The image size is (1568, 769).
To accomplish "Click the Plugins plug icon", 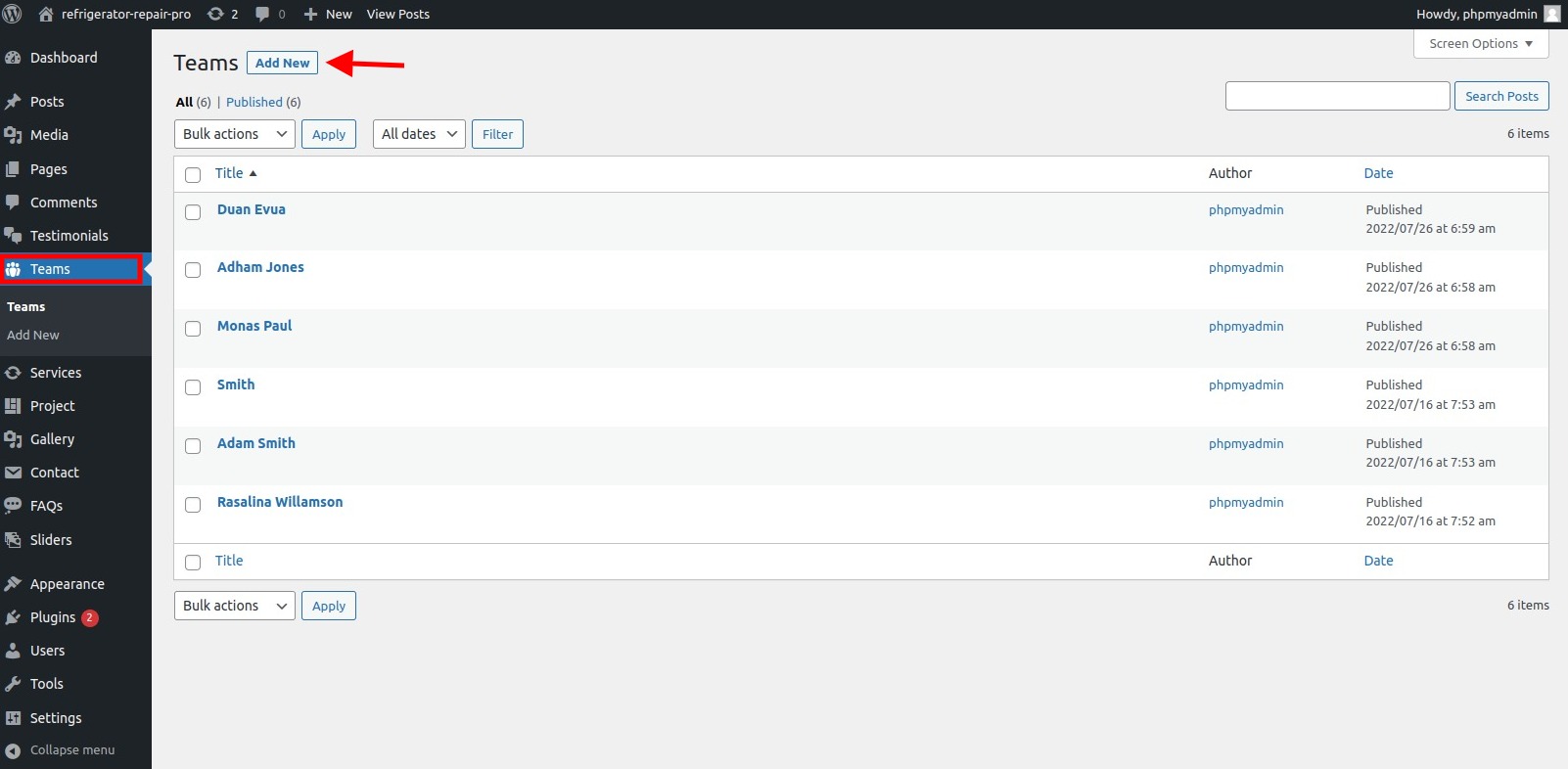I will (13, 617).
